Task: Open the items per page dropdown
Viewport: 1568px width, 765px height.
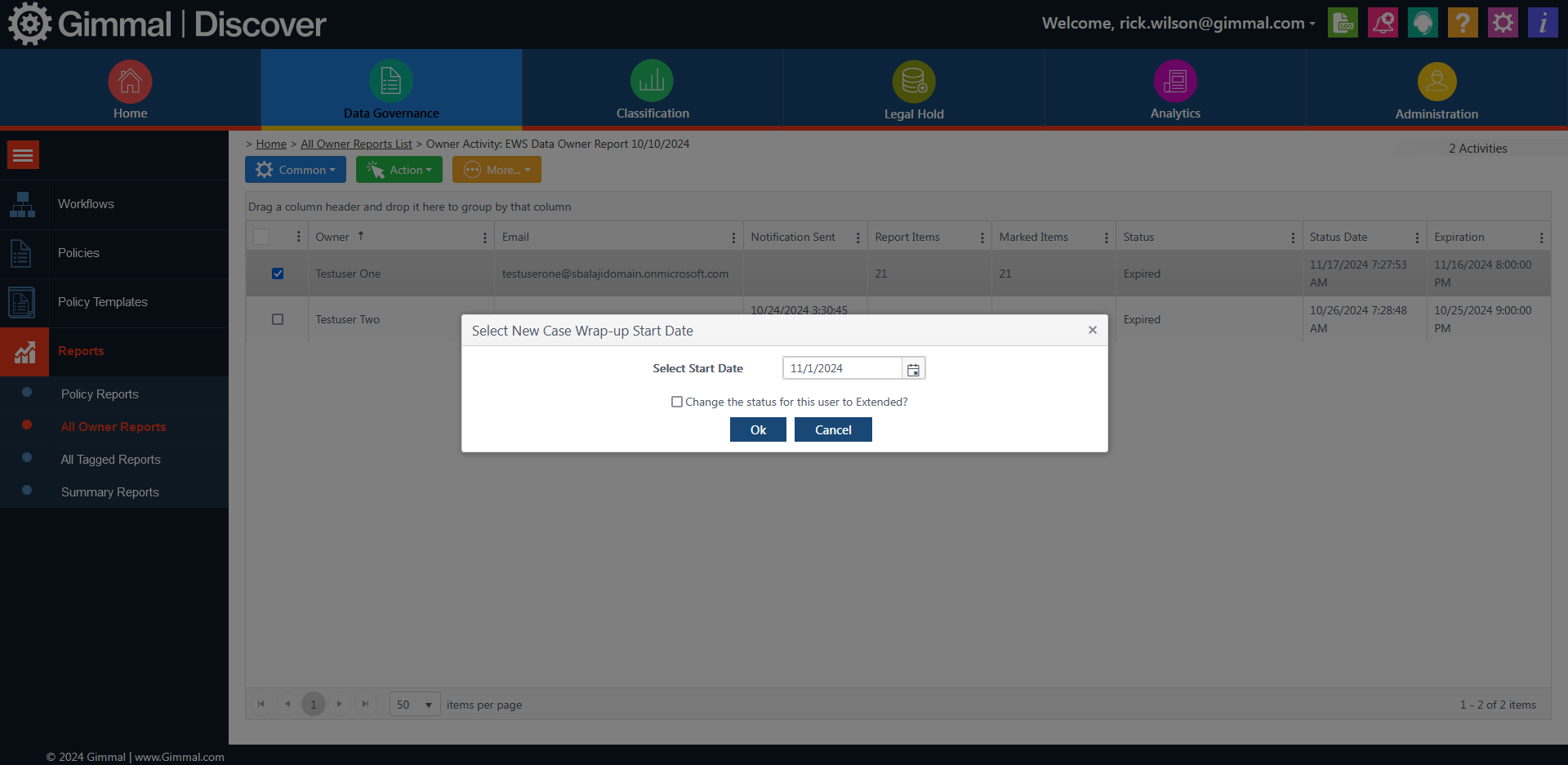Action: pyautogui.click(x=414, y=704)
